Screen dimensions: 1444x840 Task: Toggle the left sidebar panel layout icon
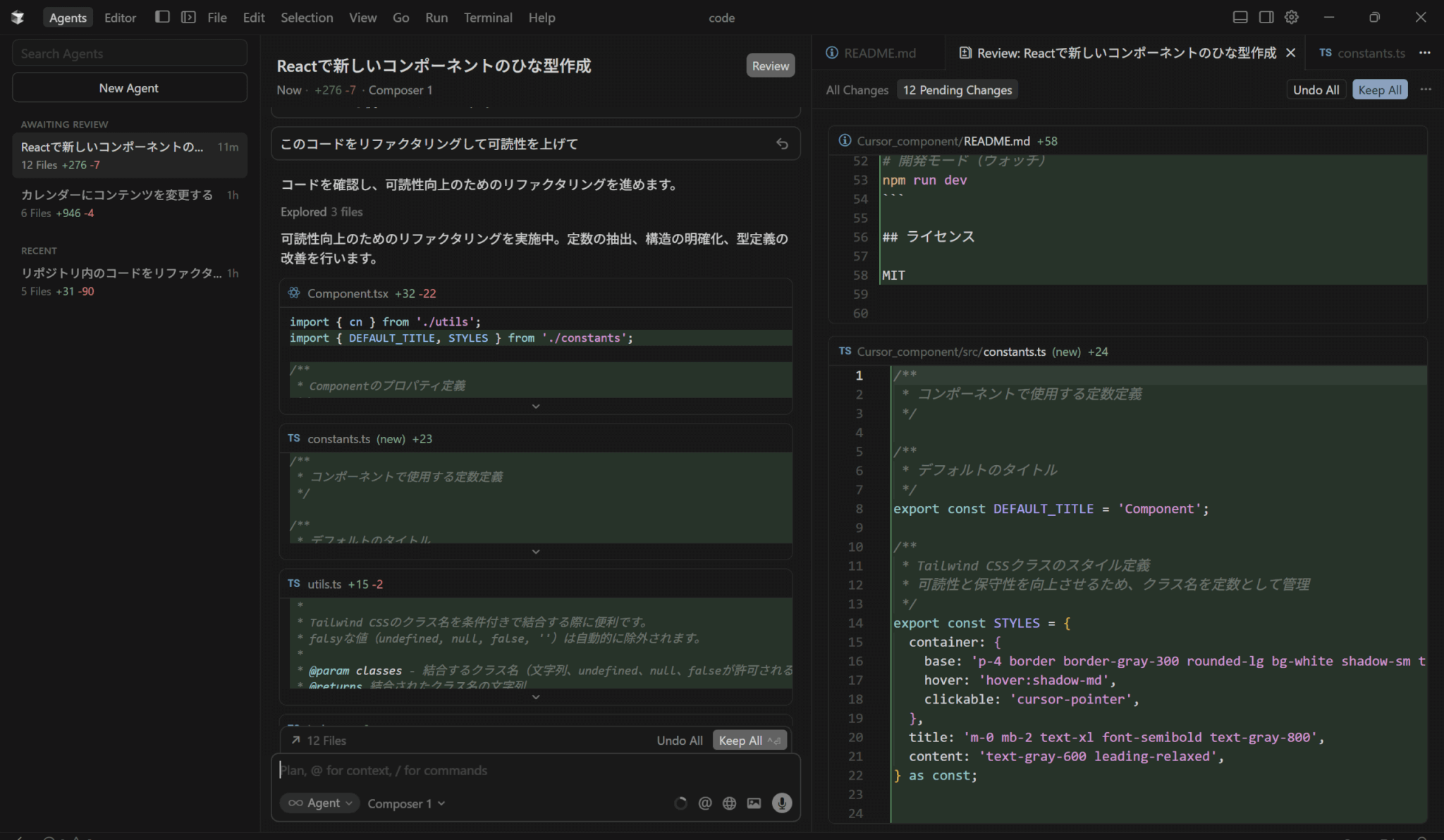click(x=162, y=17)
